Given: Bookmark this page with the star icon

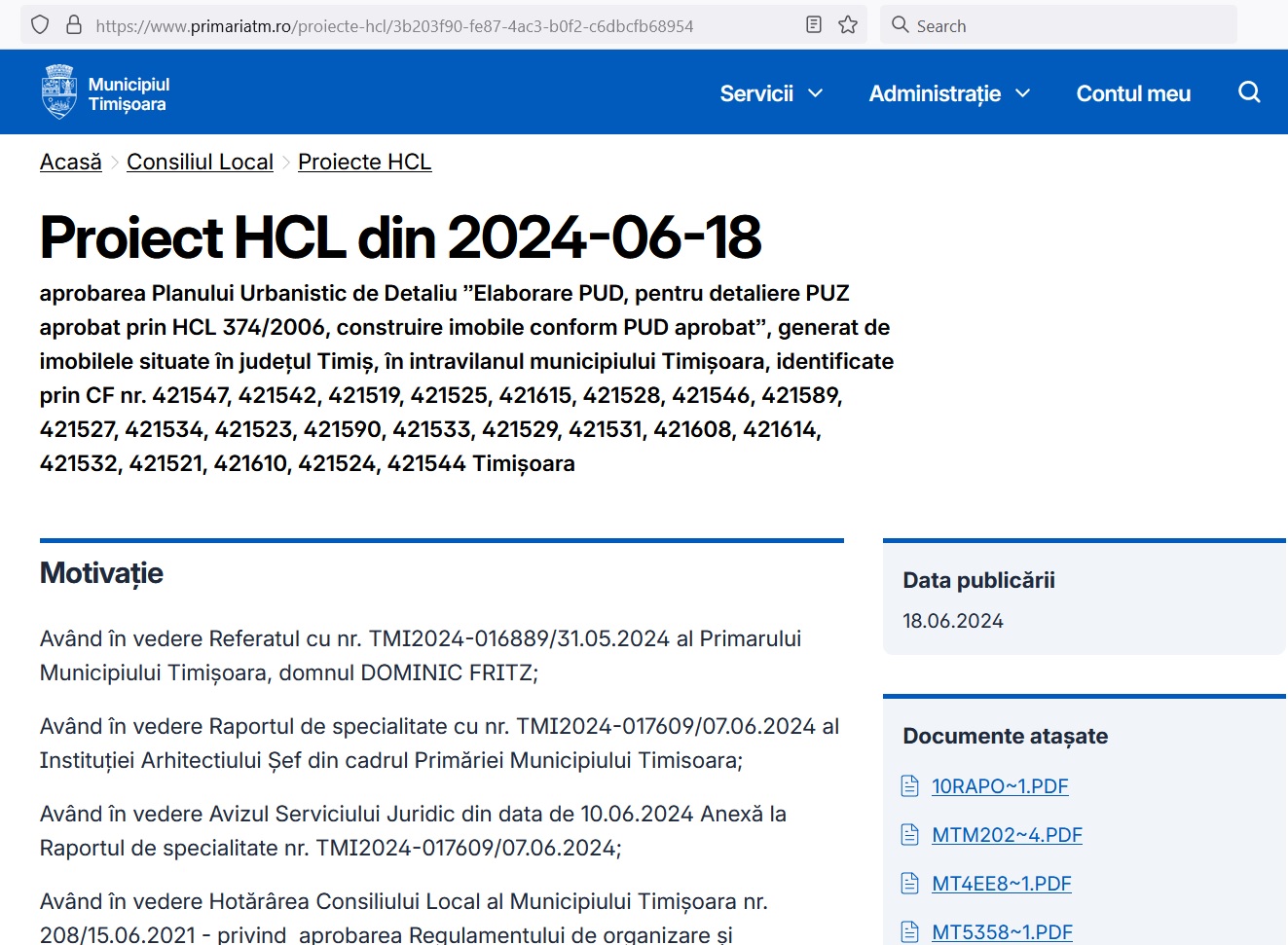Looking at the screenshot, I should pyautogui.click(x=848, y=25).
